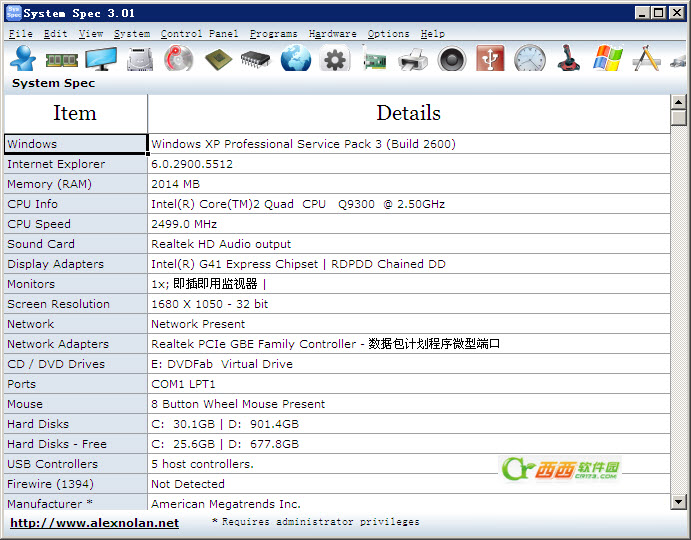Image resolution: width=691 pixels, height=540 pixels.
Task: Click the RAM memory module icon
Action: pyautogui.click(x=62, y=60)
